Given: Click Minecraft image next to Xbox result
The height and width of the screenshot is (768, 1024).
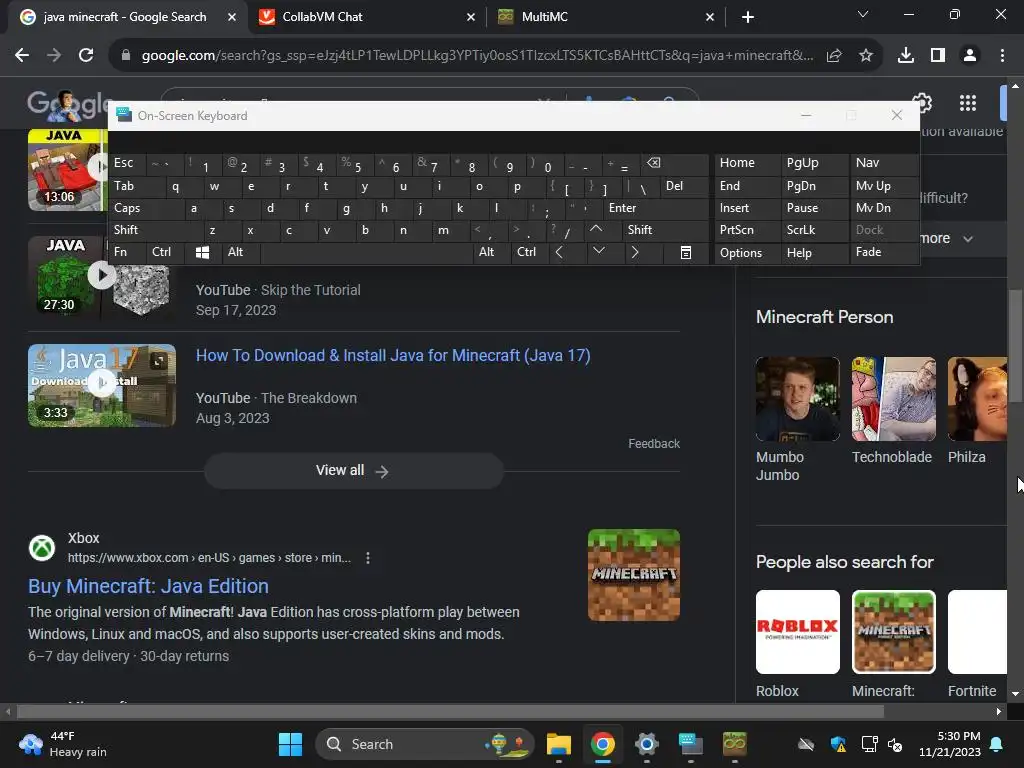Looking at the screenshot, I should (633, 575).
